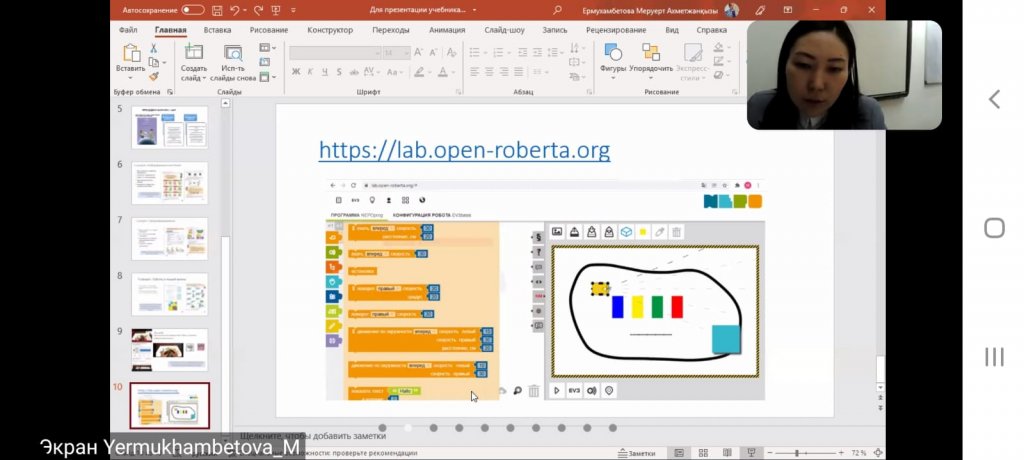This screenshot has height=460, width=1024.
Task: Open the font name combo box
Action: (335, 52)
